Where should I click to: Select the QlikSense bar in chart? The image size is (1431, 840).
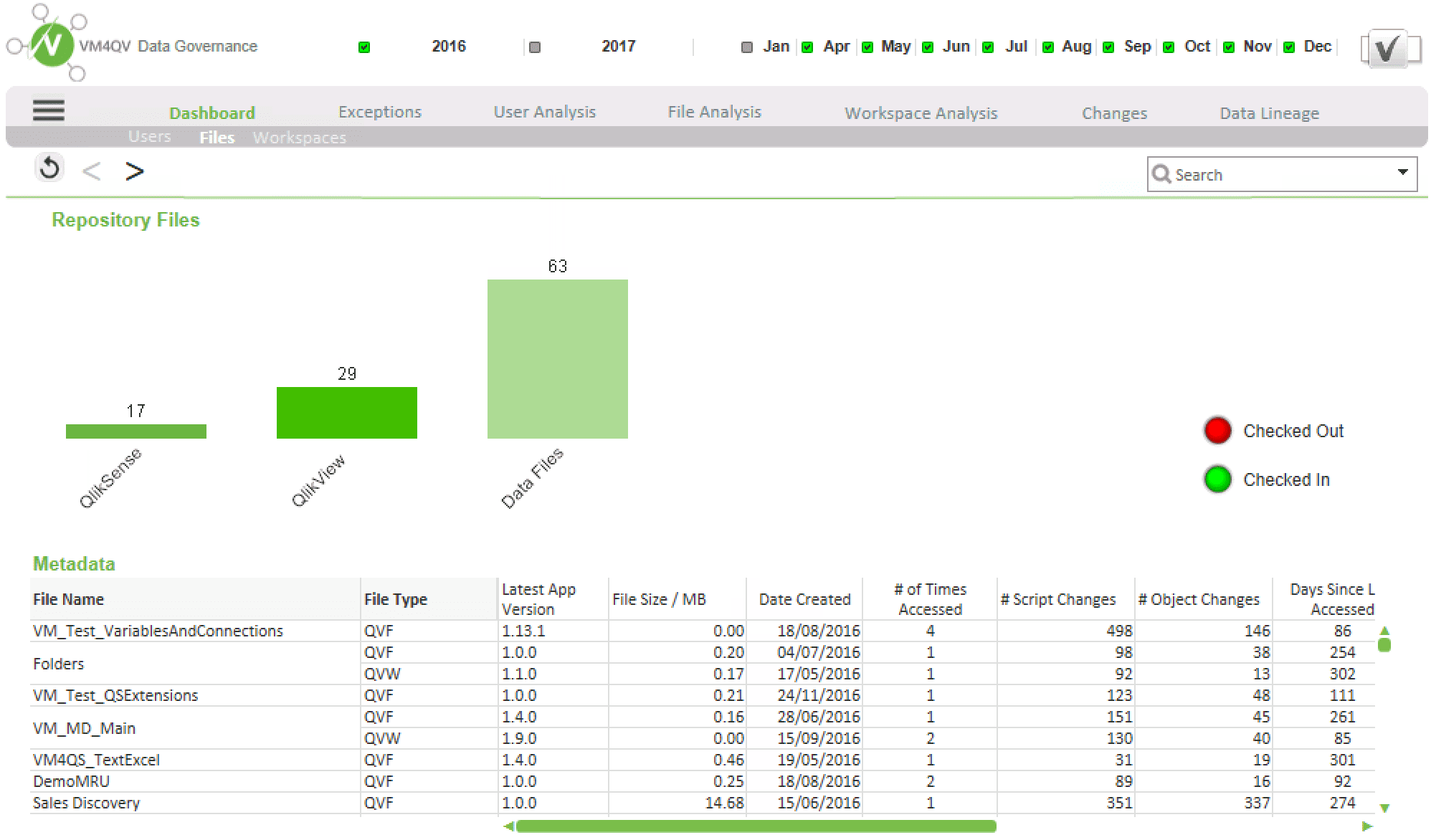coord(136,431)
